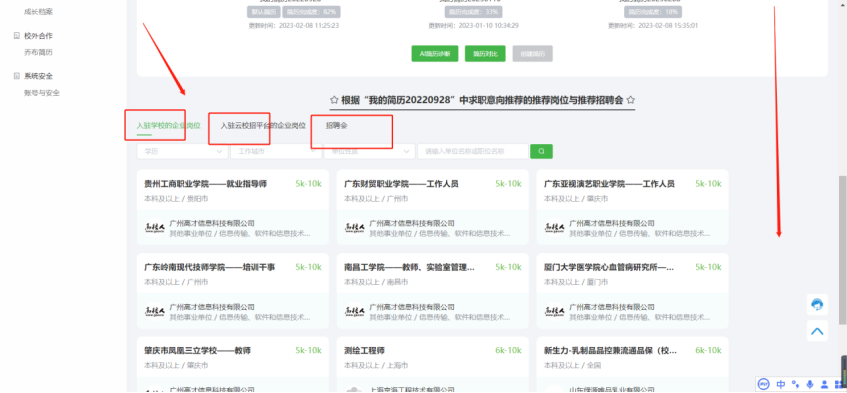The image size is (847, 393).
Task: Switch to 入驻云校招平台的企业岗位 tab
Action: click(263, 125)
